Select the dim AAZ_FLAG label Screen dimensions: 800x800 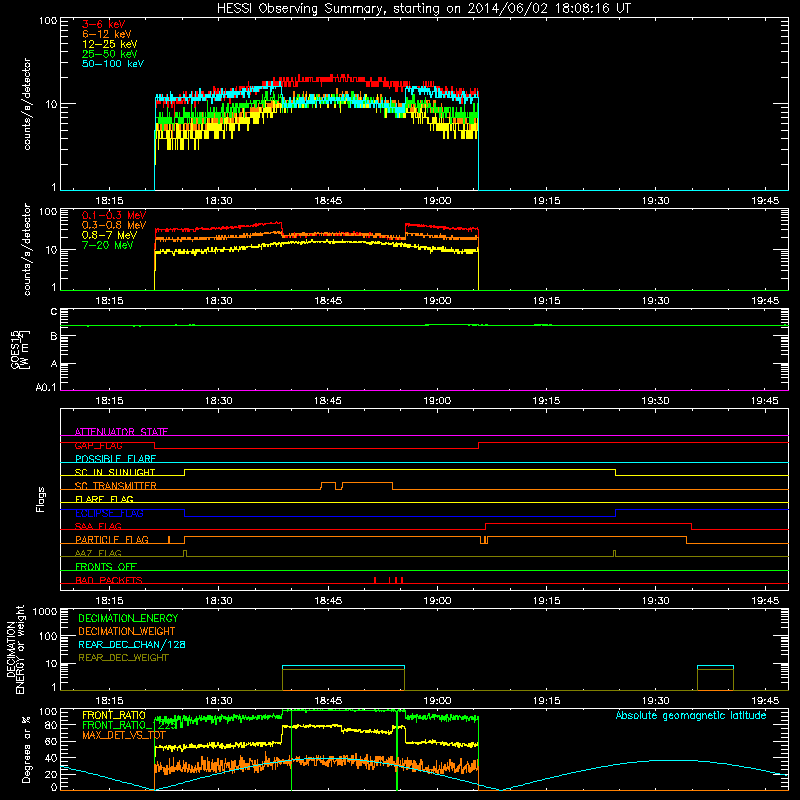click(x=98, y=553)
